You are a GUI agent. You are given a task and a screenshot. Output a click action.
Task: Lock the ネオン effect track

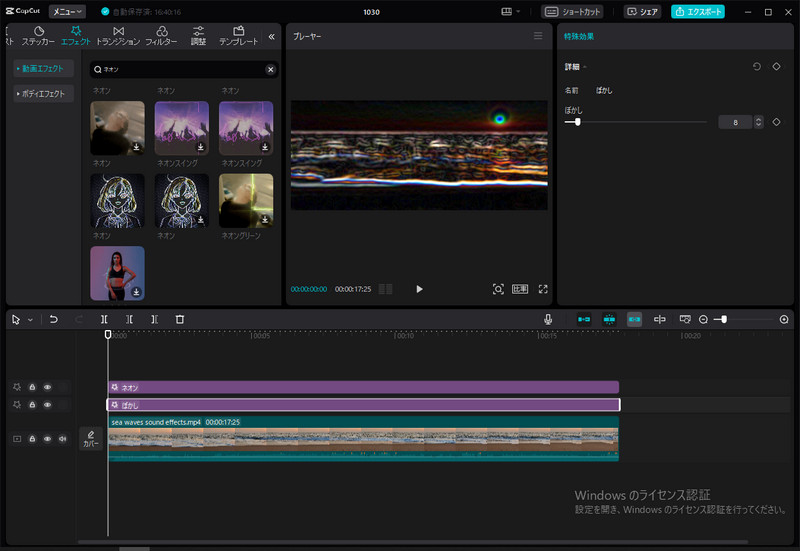point(32,387)
